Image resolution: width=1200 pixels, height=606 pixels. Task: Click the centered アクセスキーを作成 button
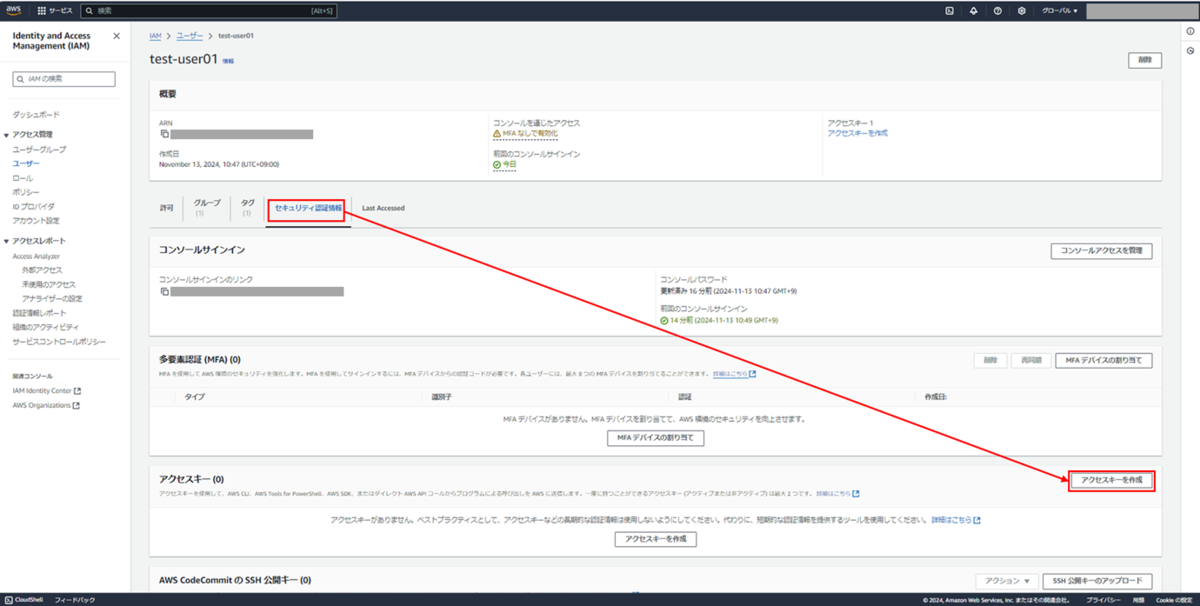[x=655, y=539]
